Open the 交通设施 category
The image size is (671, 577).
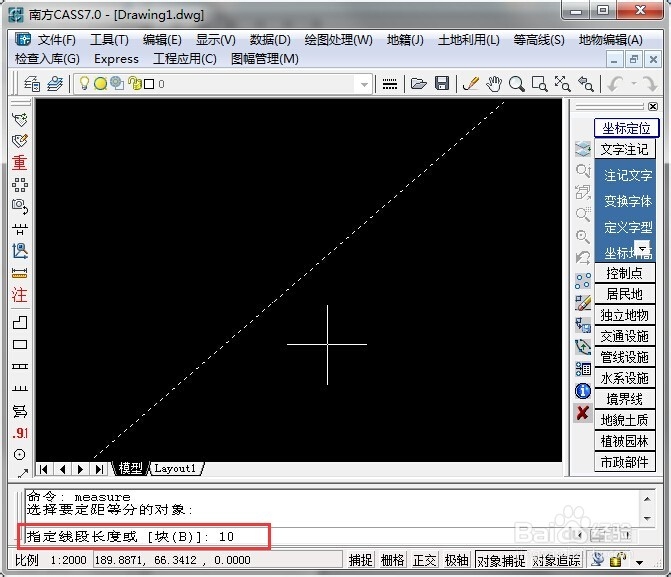(x=624, y=336)
